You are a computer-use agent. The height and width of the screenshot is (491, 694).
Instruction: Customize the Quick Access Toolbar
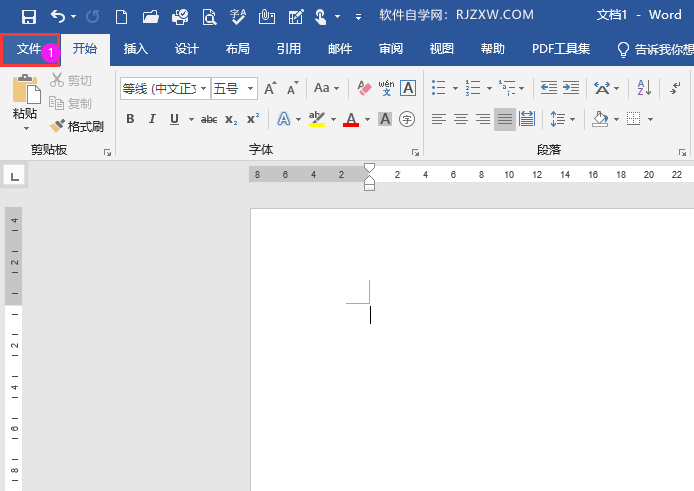358,17
